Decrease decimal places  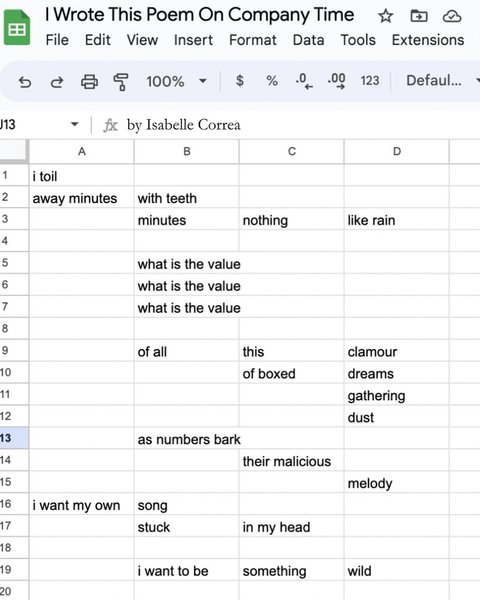coord(304,81)
